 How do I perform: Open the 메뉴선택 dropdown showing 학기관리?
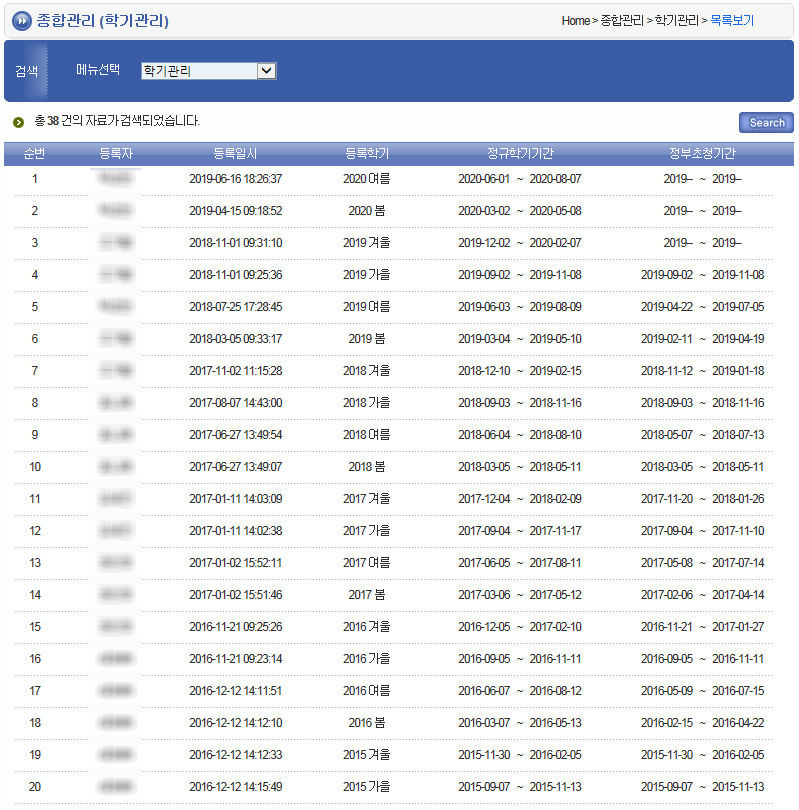coord(208,71)
